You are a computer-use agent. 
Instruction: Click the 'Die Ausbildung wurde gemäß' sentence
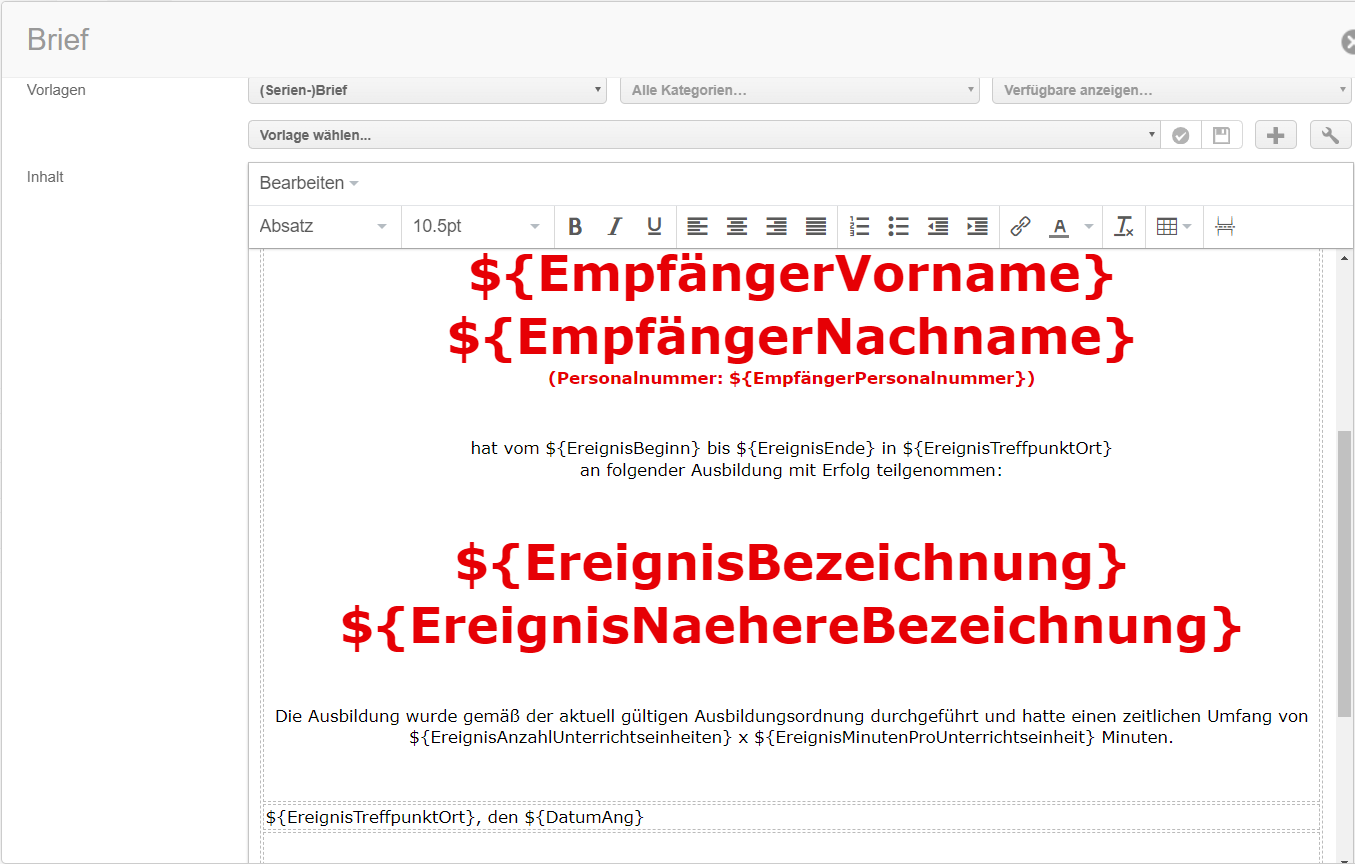(x=791, y=716)
